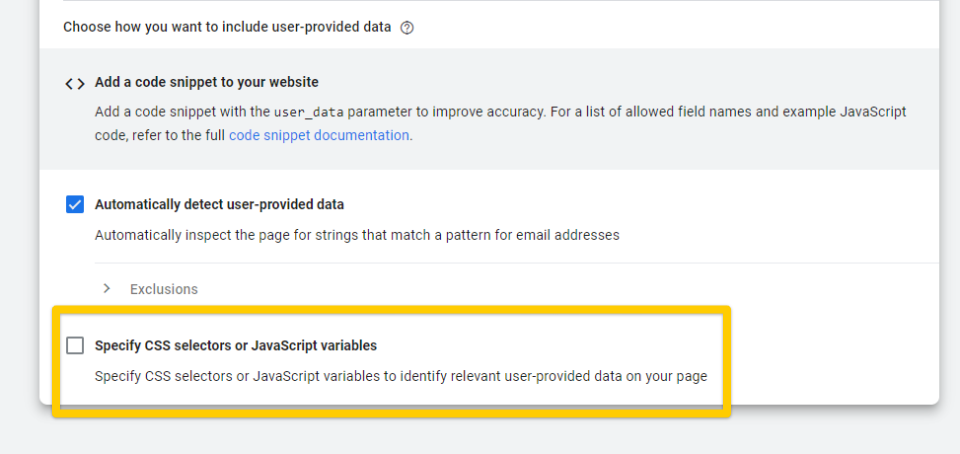Click the user_data monospace parameter text
The image size is (960, 454).
(x=309, y=113)
